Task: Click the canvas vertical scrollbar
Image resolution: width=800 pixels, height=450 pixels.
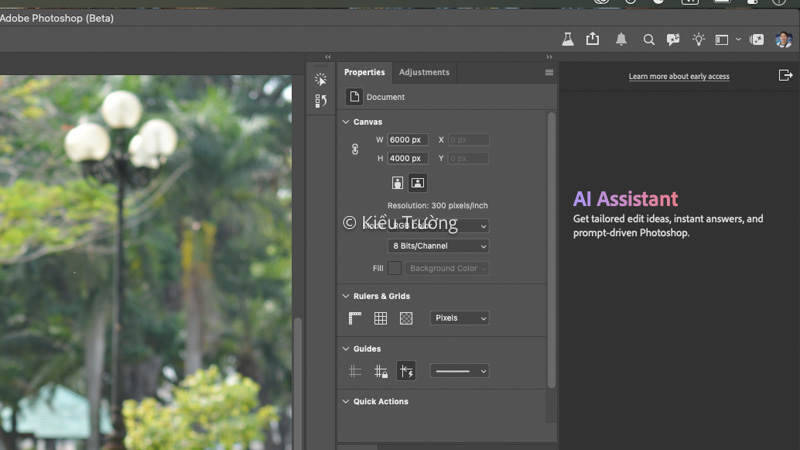Action: point(298,383)
